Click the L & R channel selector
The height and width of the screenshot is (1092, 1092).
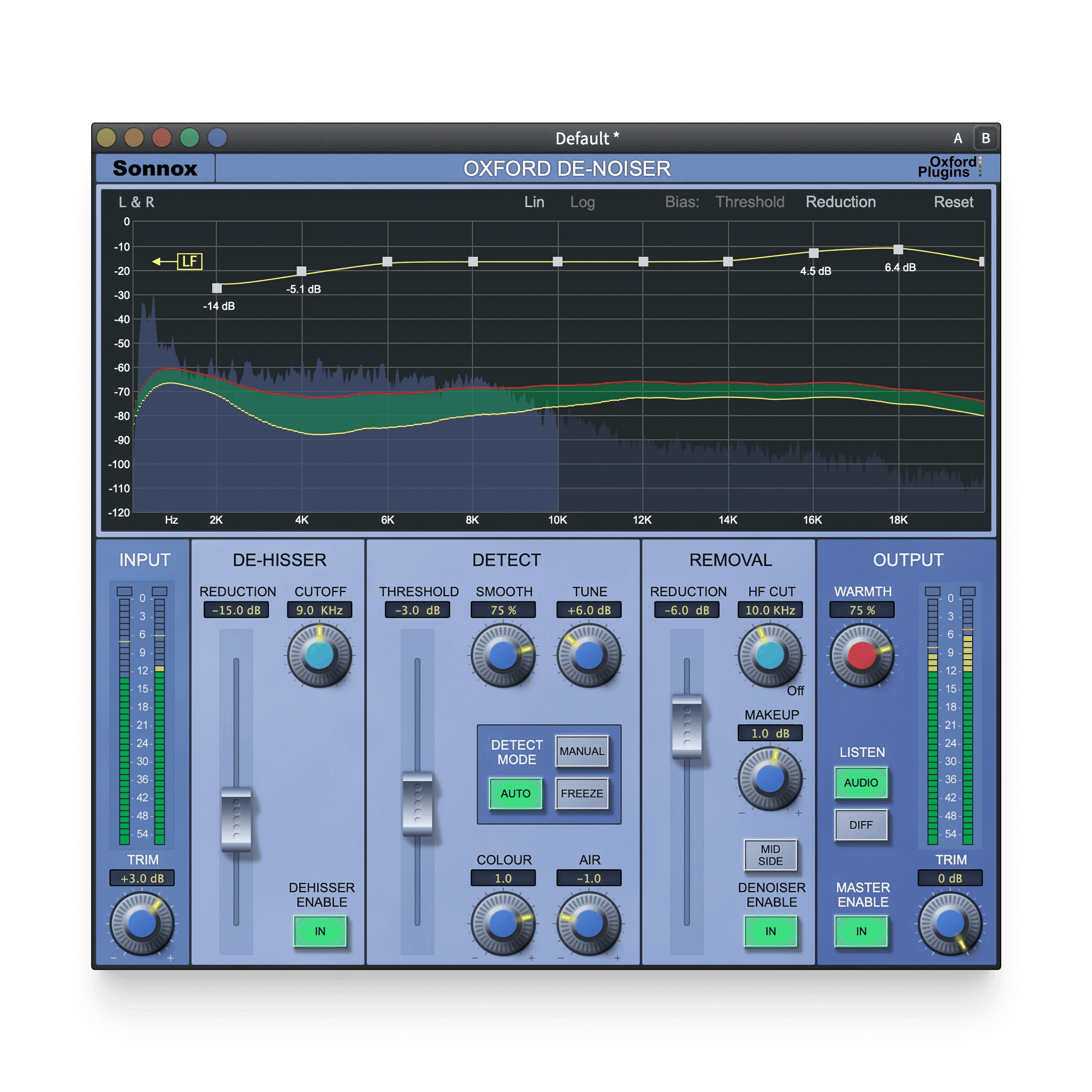136,202
